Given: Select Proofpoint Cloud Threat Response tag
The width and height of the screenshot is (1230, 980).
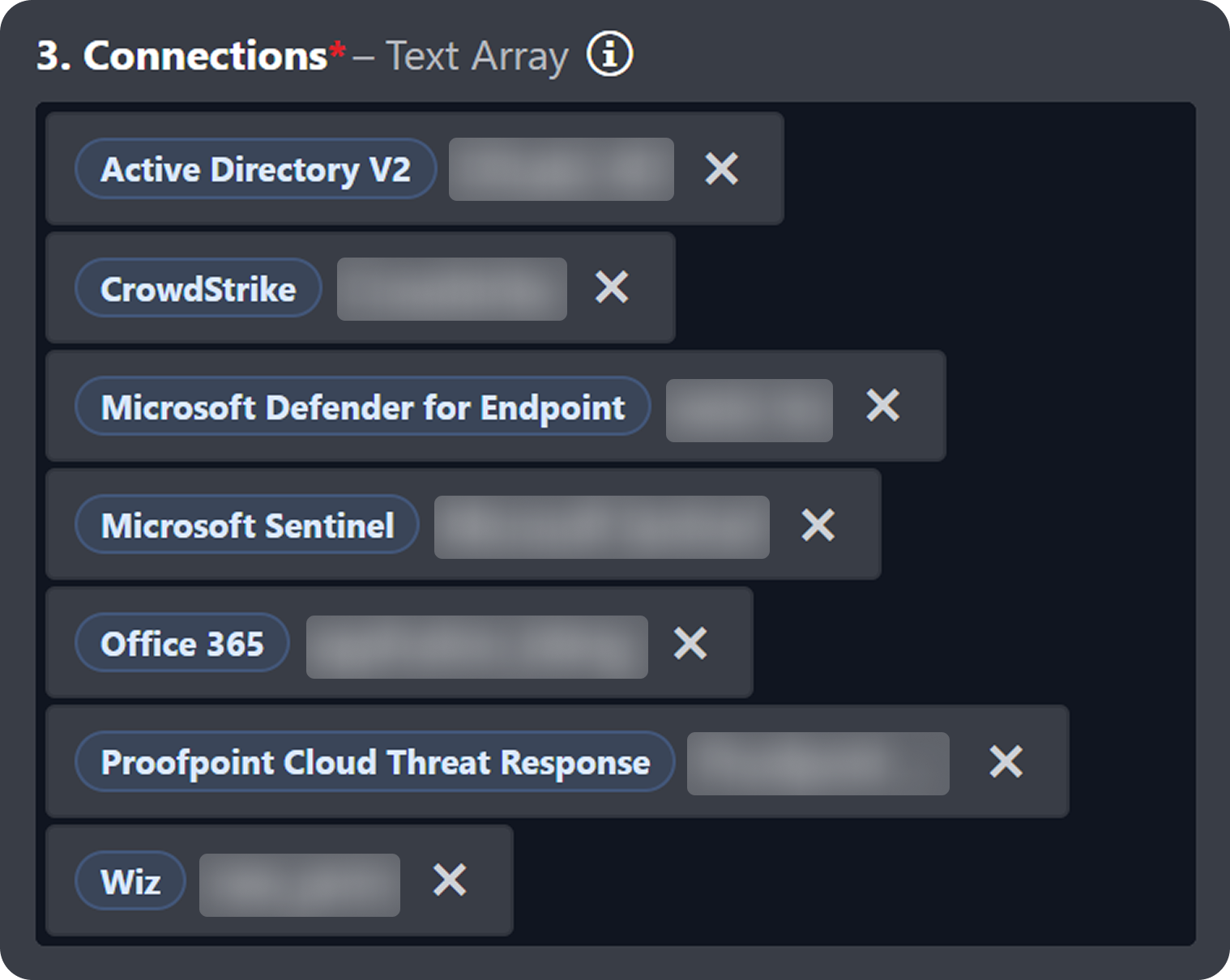Looking at the screenshot, I should [374, 762].
